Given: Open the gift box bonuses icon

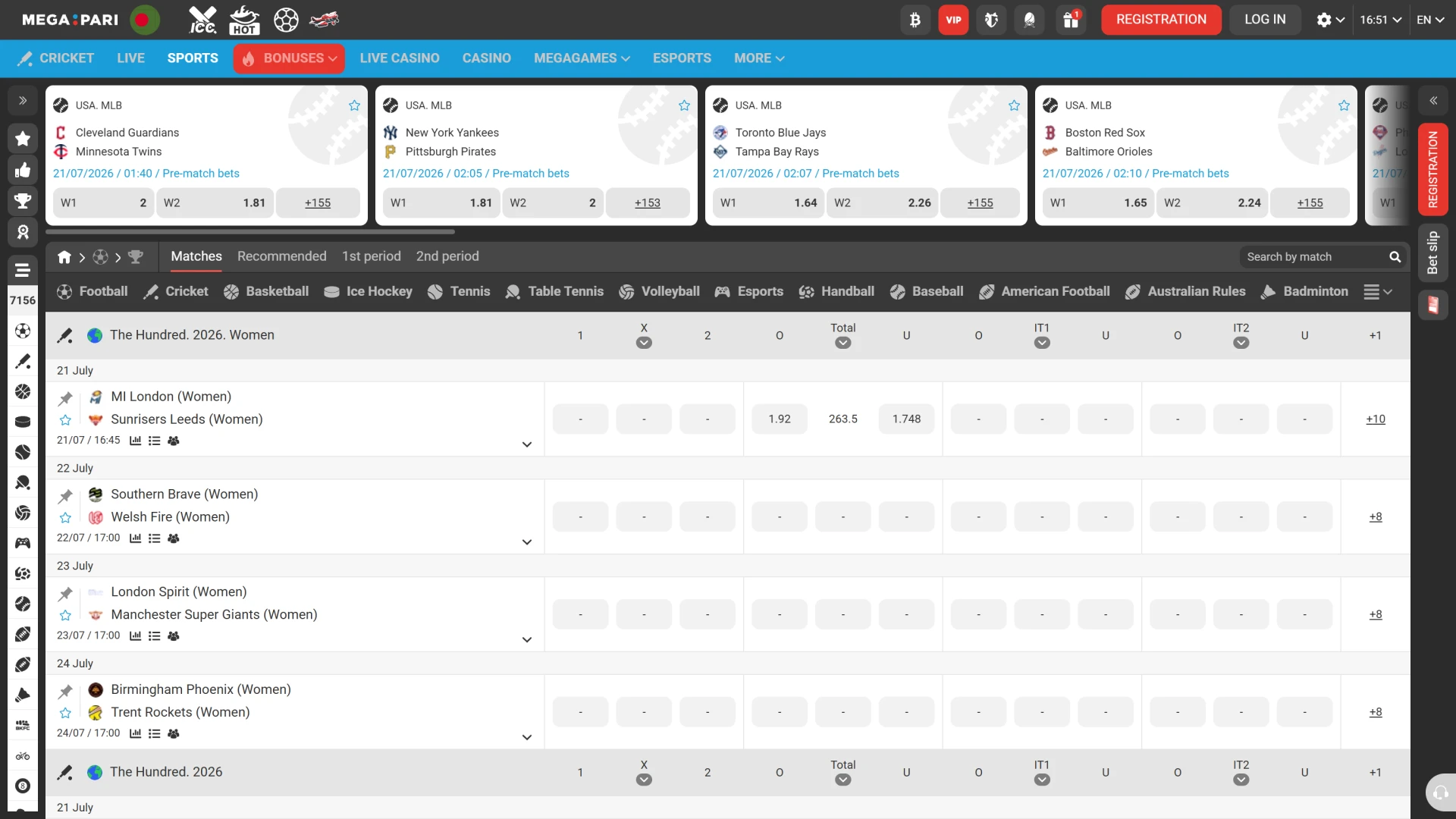Looking at the screenshot, I should (1071, 20).
